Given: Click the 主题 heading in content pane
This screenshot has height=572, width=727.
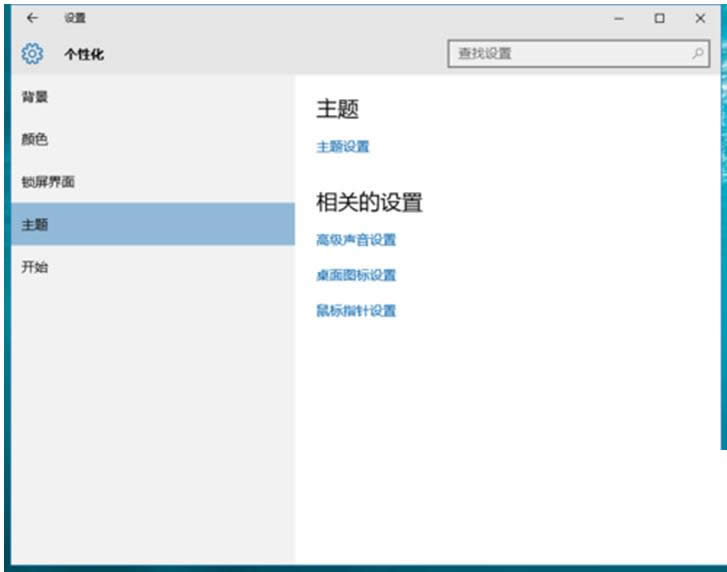Looking at the screenshot, I should tap(337, 110).
